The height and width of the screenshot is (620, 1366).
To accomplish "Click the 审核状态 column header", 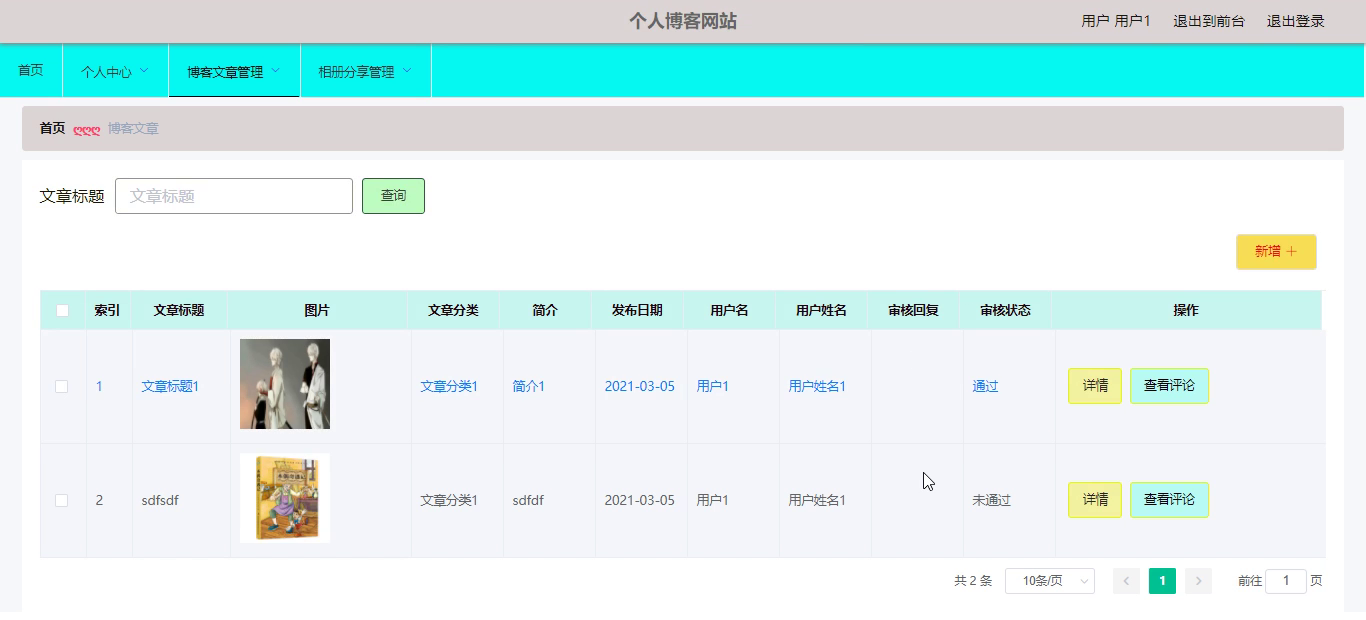I will click(x=1005, y=310).
